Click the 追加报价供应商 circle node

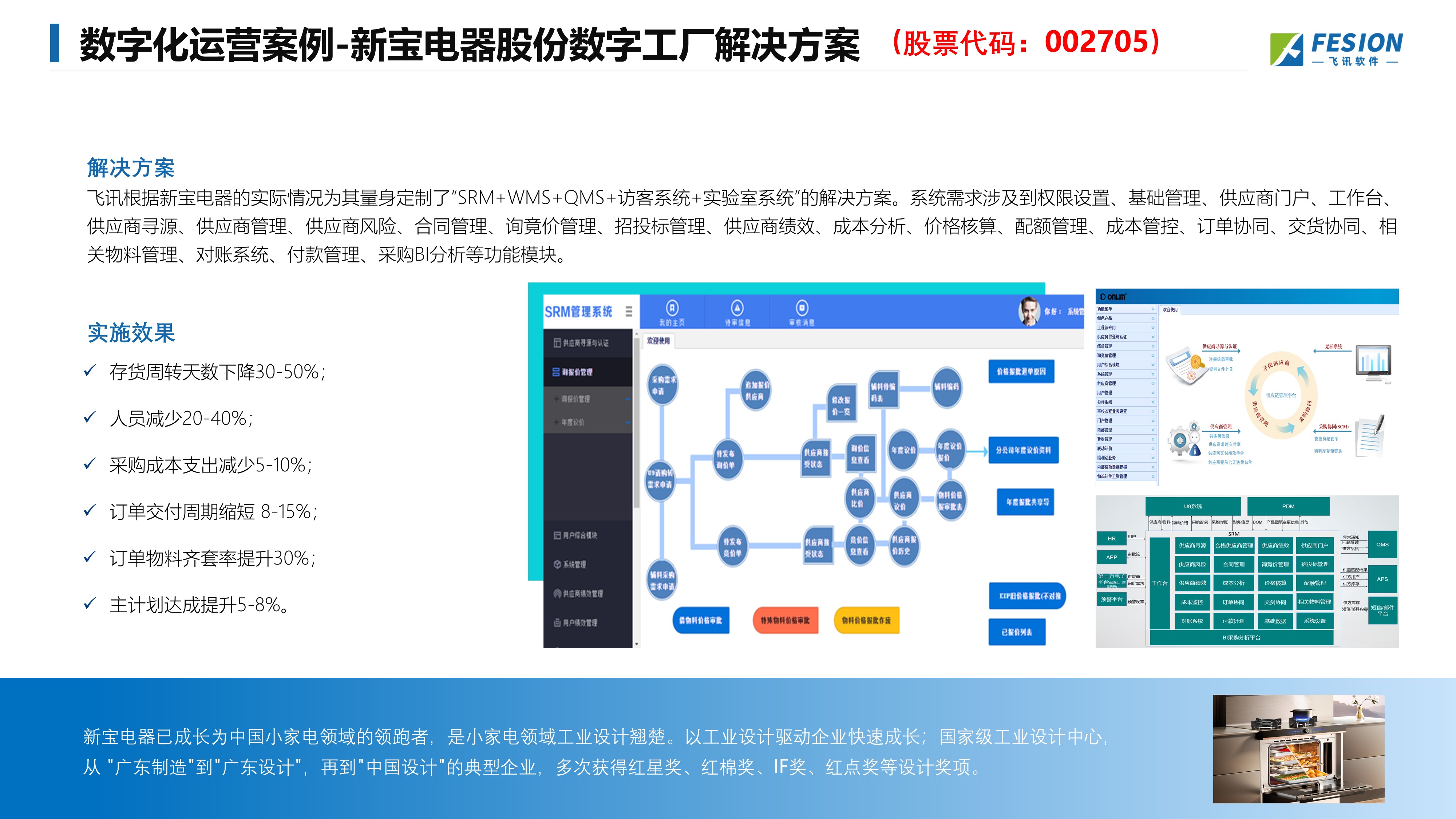point(756,391)
